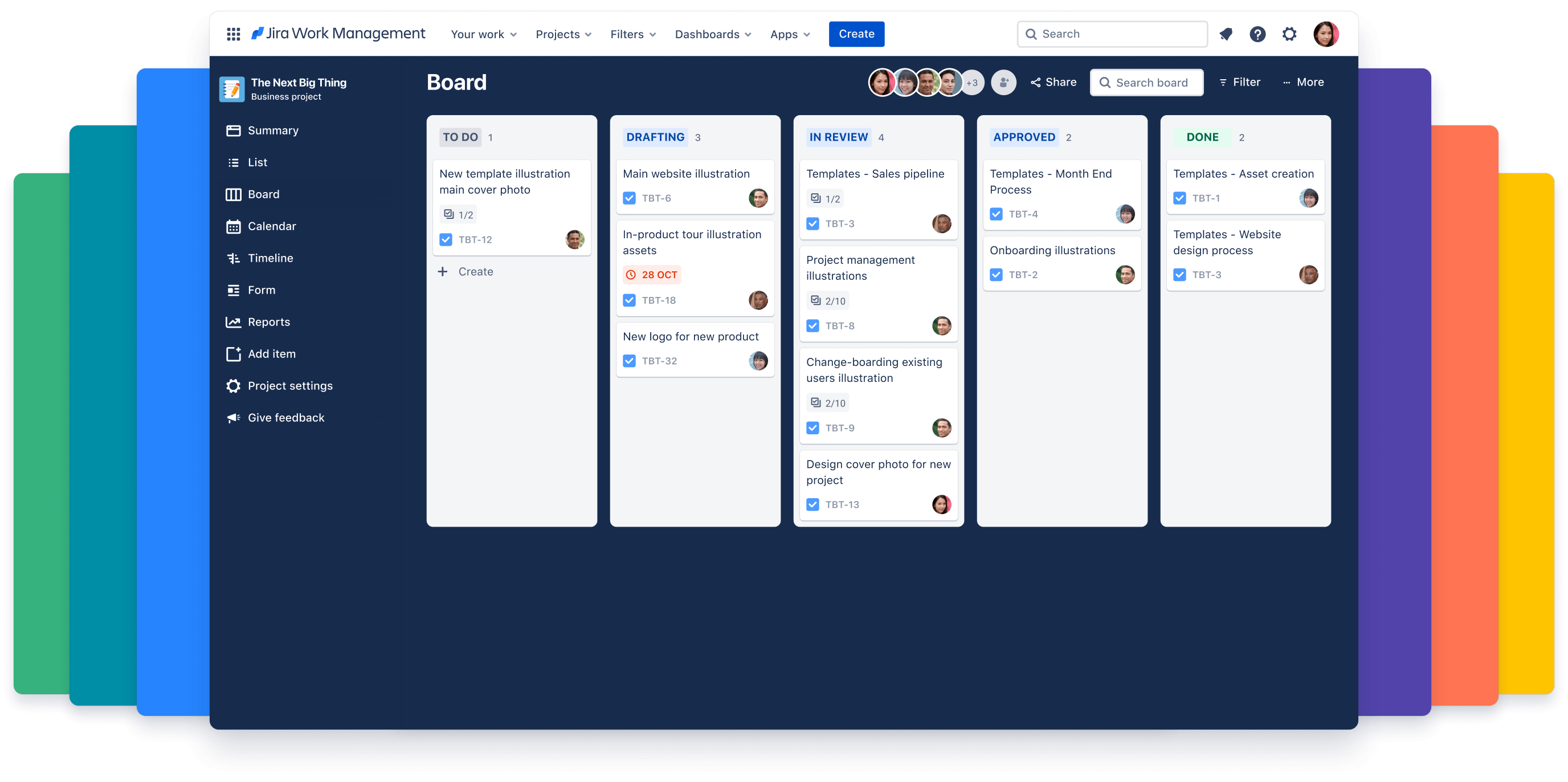Expand the Projects dropdown in nav

tap(563, 34)
